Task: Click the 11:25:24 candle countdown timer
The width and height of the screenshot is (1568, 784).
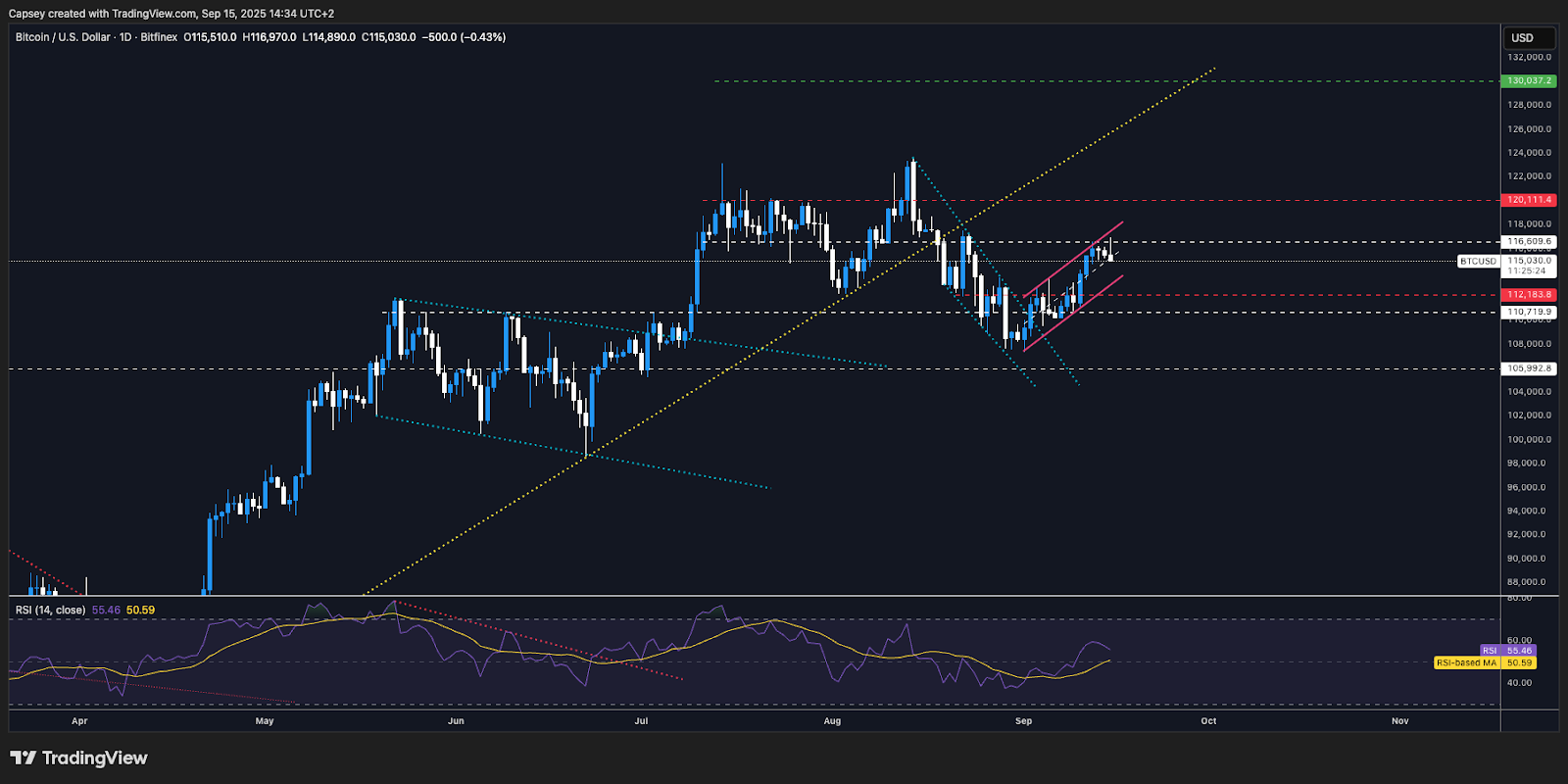Action: click(x=1527, y=270)
